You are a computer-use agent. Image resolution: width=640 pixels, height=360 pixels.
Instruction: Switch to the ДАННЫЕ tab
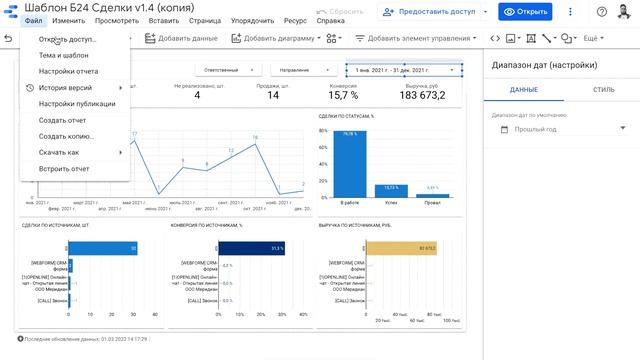click(524, 90)
